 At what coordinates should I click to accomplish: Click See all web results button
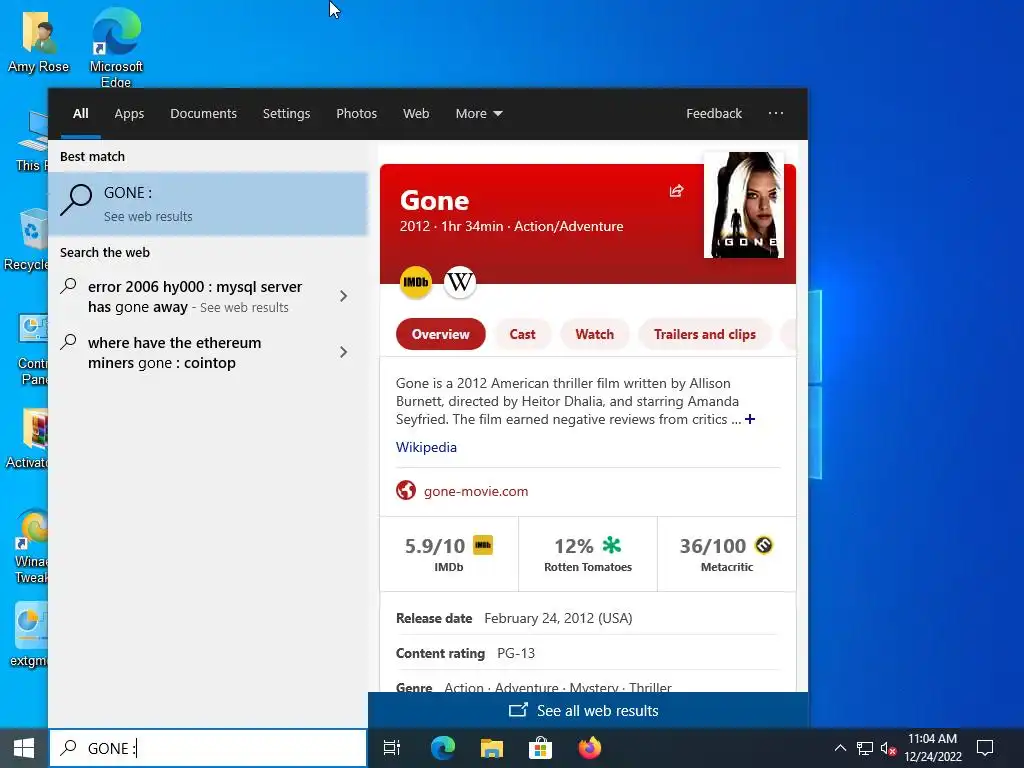click(588, 711)
